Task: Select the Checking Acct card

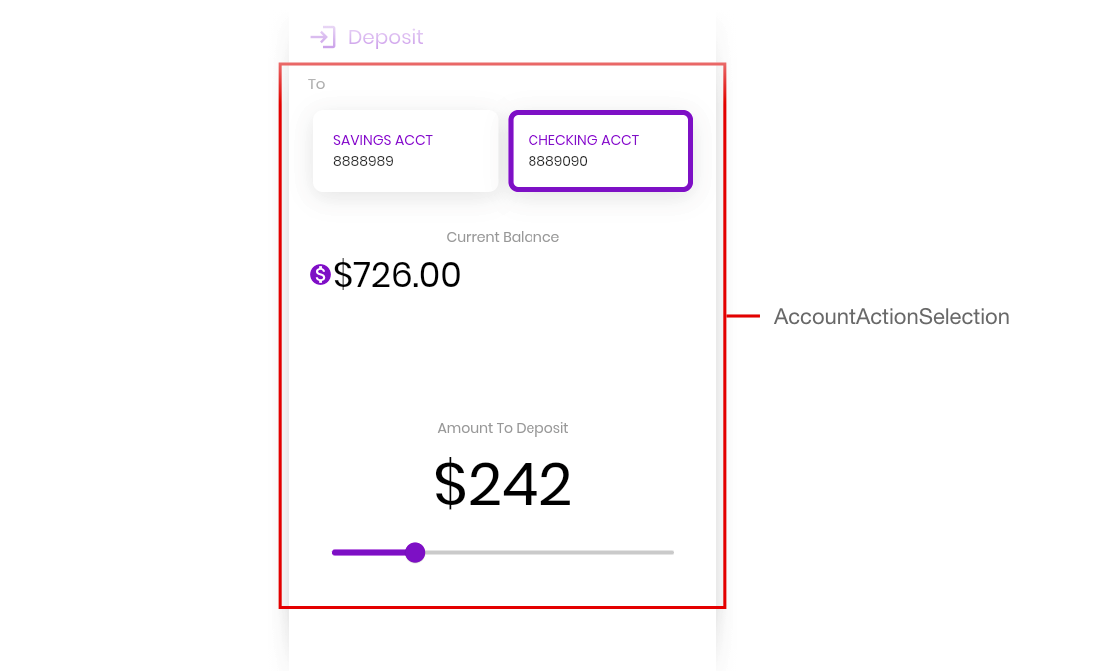Action: coord(600,150)
